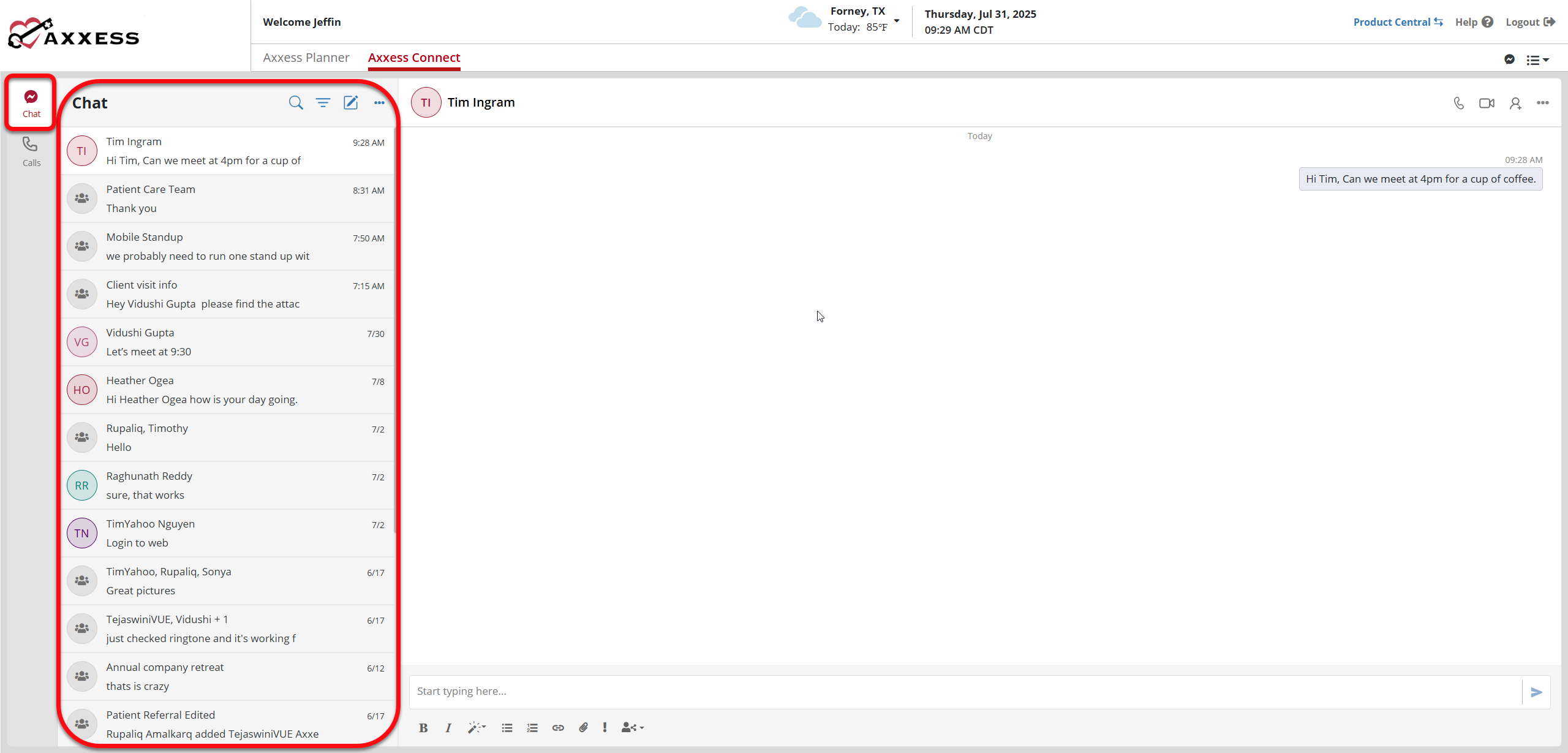This screenshot has height=753, width=1568.
Task: Toggle italic formatting
Action: pos(448,727)
